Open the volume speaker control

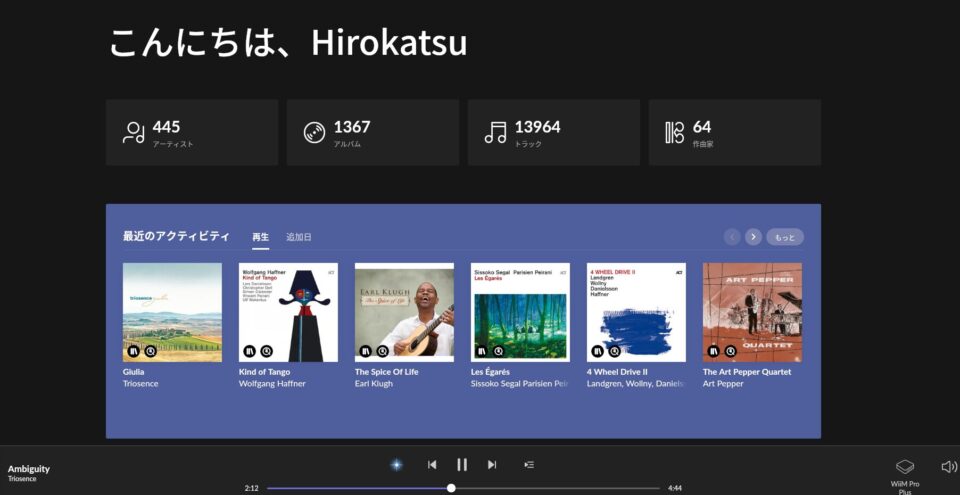[948, 467]
